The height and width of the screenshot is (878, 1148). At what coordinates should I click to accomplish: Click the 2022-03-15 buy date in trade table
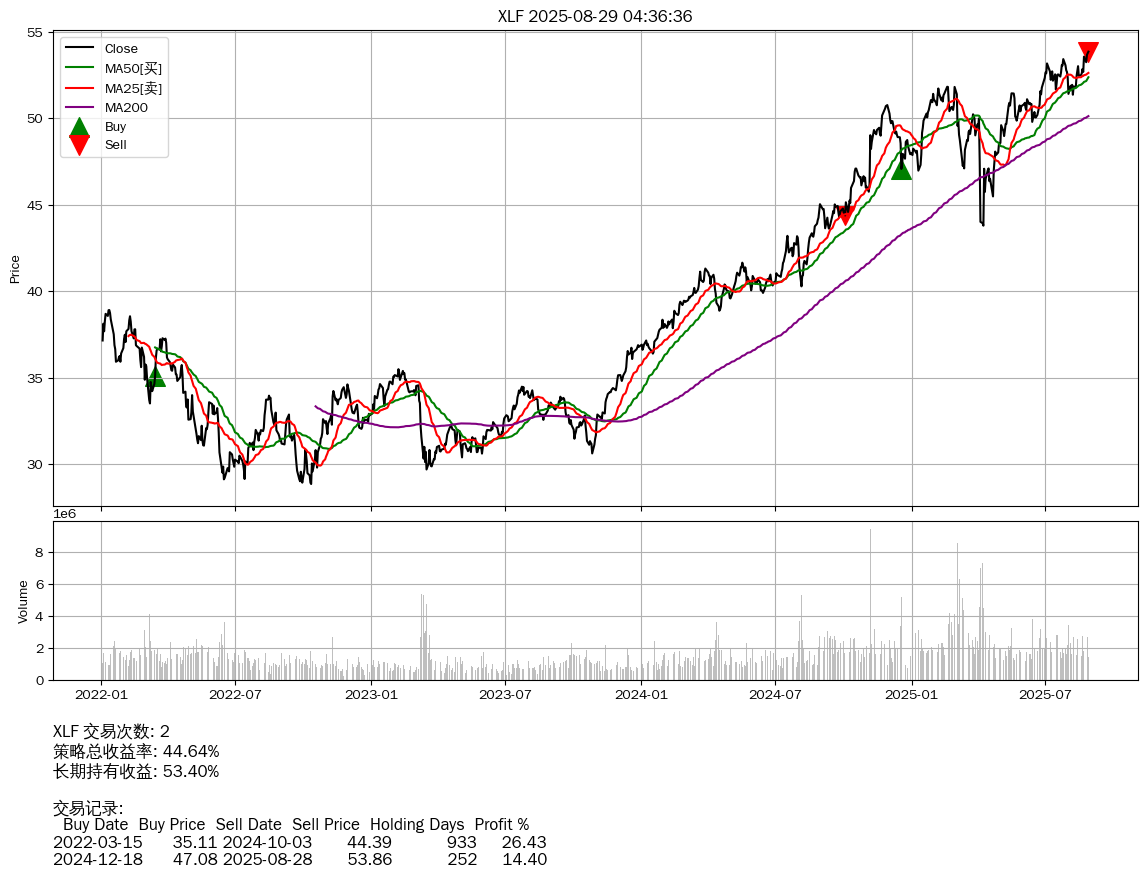(x=91, y=842)
